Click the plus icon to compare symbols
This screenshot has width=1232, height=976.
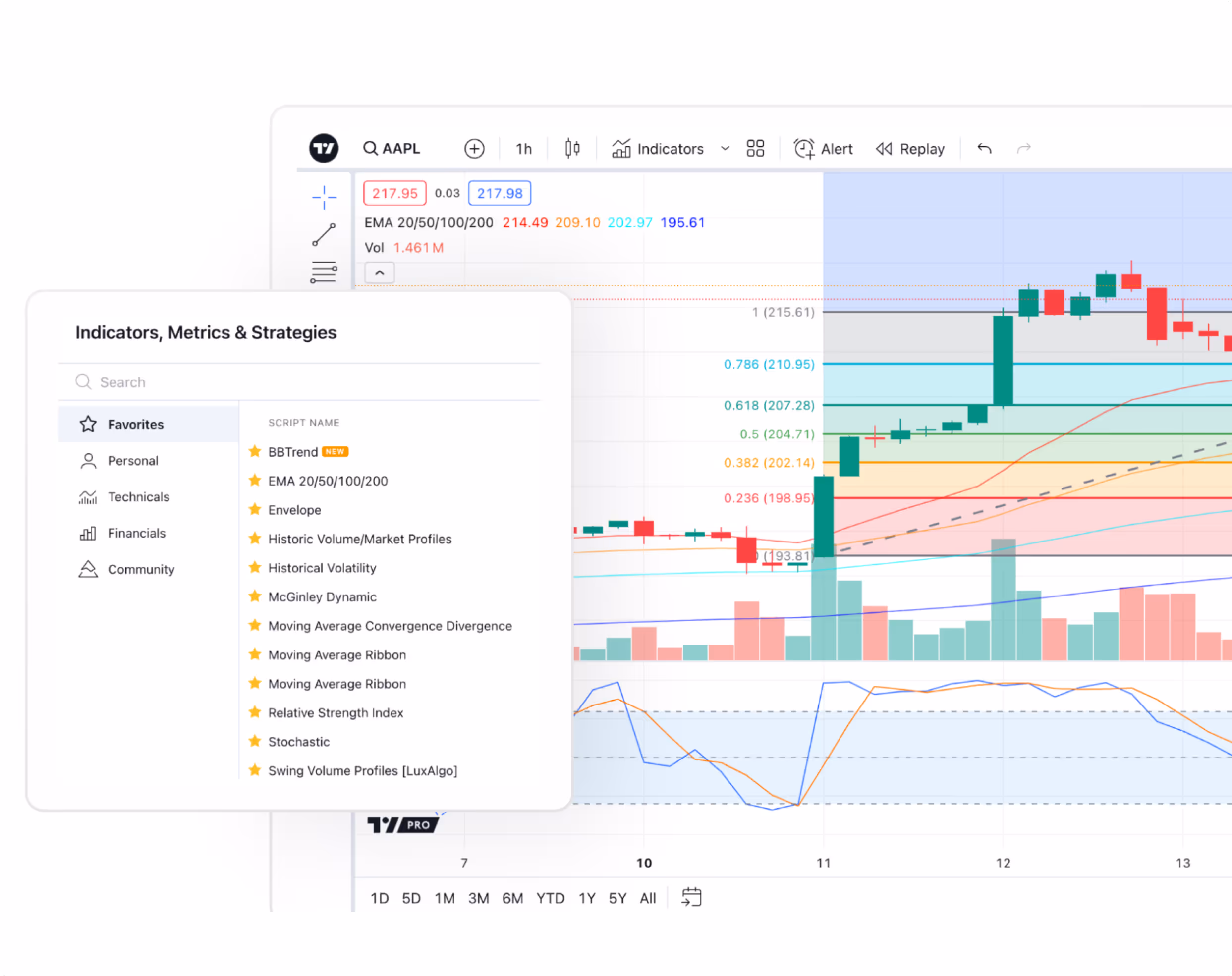pos(474,148)
